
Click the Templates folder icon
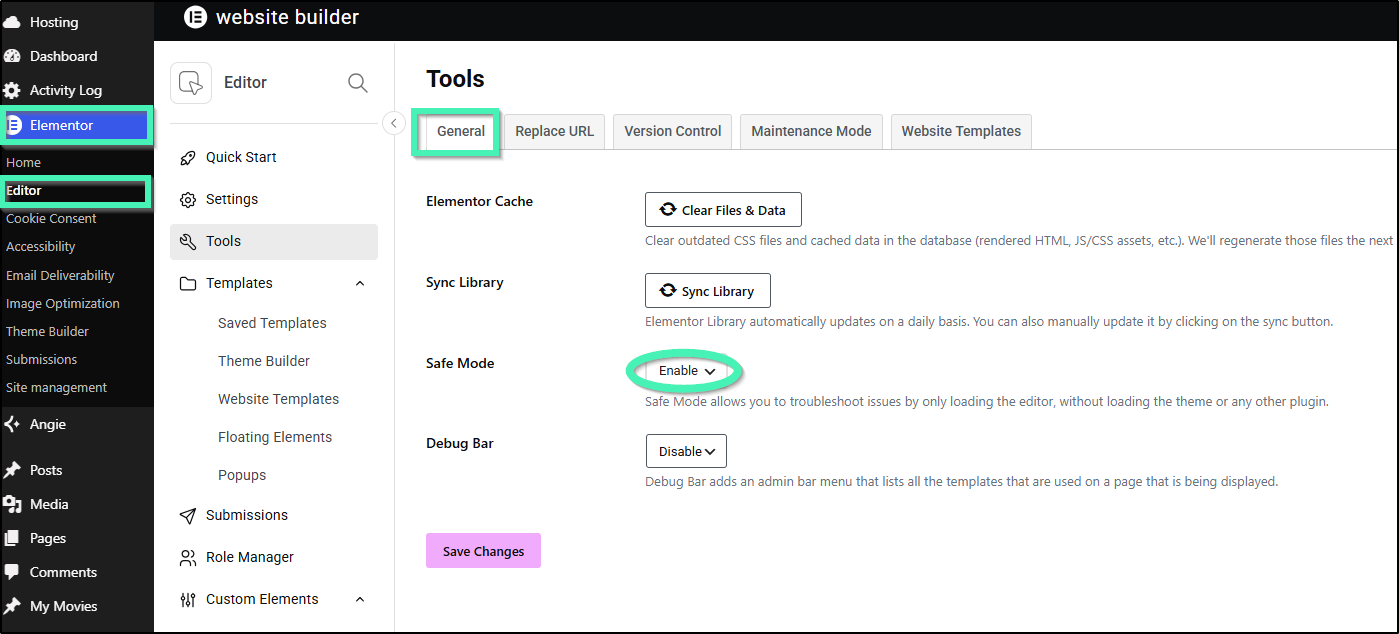click(x=188, y=284)
